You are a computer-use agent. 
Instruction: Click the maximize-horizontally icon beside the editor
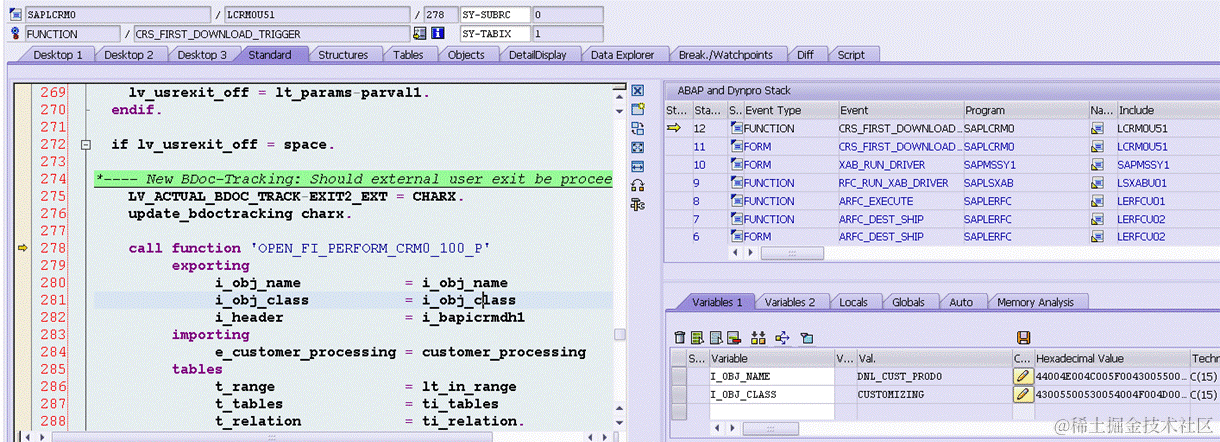coord(638,166)
